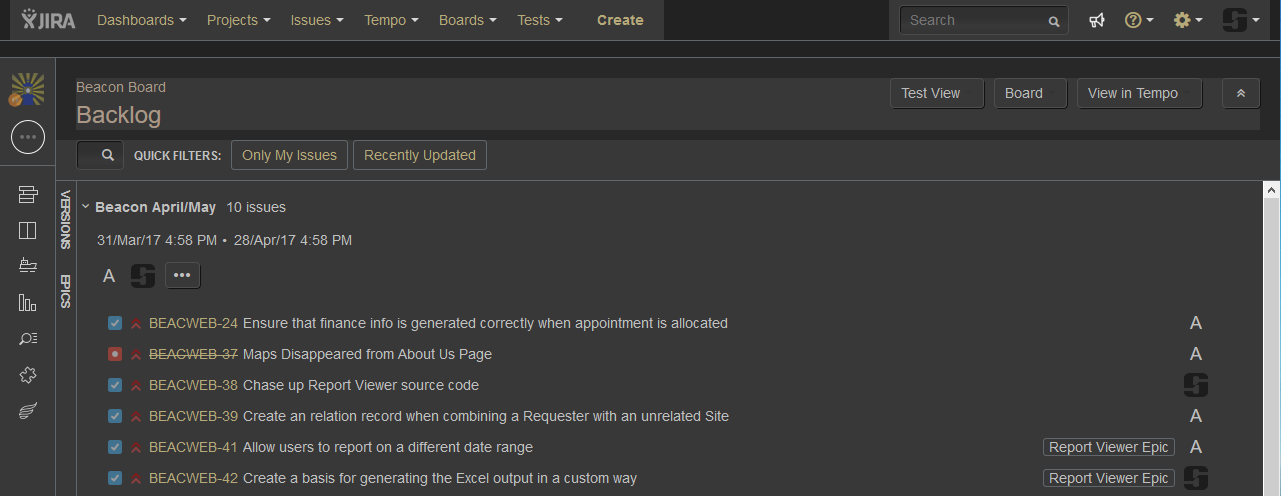The height and width of the screenshot is (496, 1281).
Task: Open the Components puzzle piece icon
Action: coord(27,375)
